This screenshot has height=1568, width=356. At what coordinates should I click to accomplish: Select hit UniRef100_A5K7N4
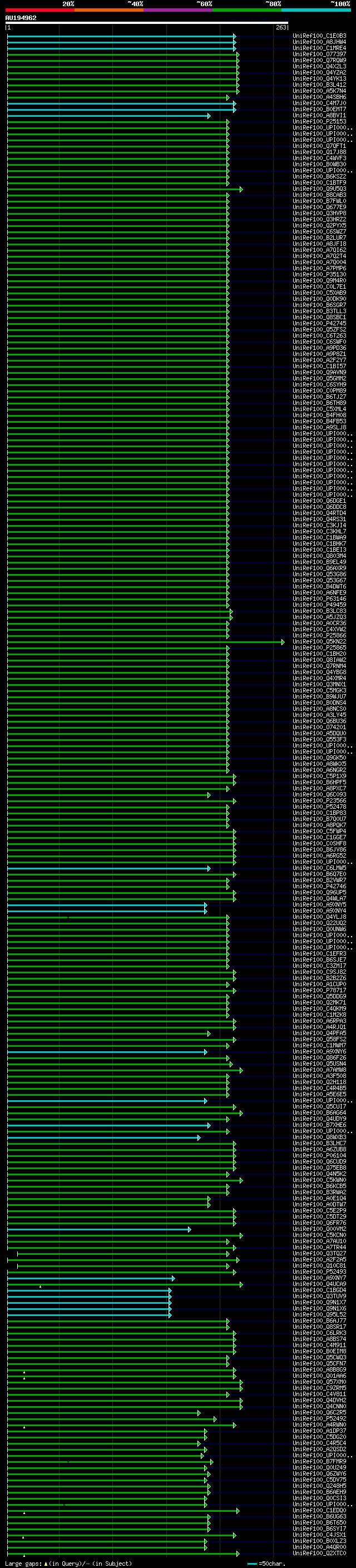click(319, 91)
